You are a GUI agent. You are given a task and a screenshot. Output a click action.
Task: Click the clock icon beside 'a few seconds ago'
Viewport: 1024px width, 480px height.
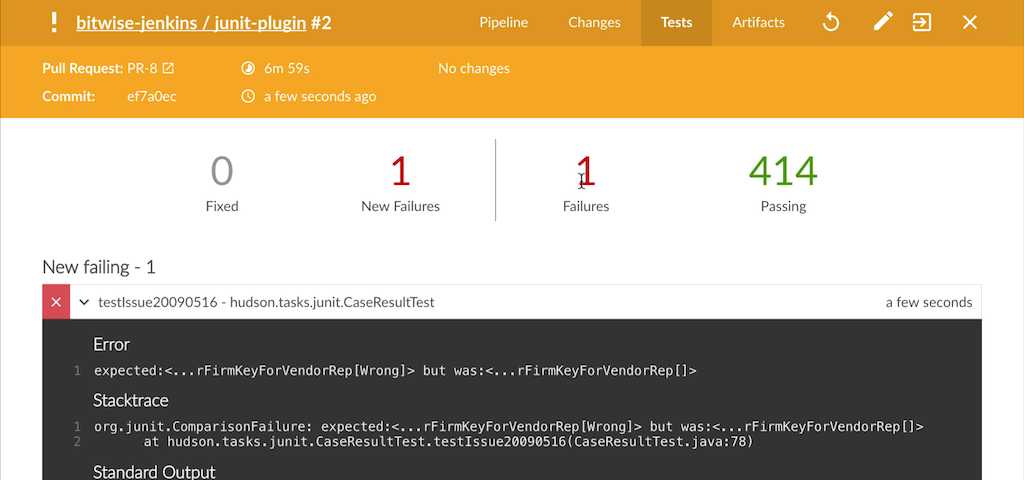coord(248,97)
